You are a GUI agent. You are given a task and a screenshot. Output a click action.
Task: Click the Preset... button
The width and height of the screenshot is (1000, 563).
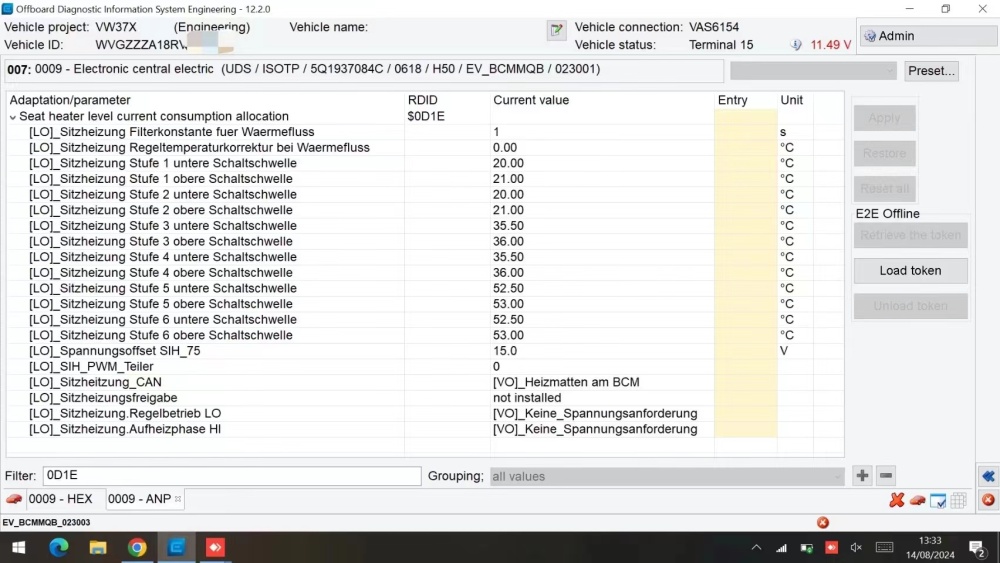931,71
